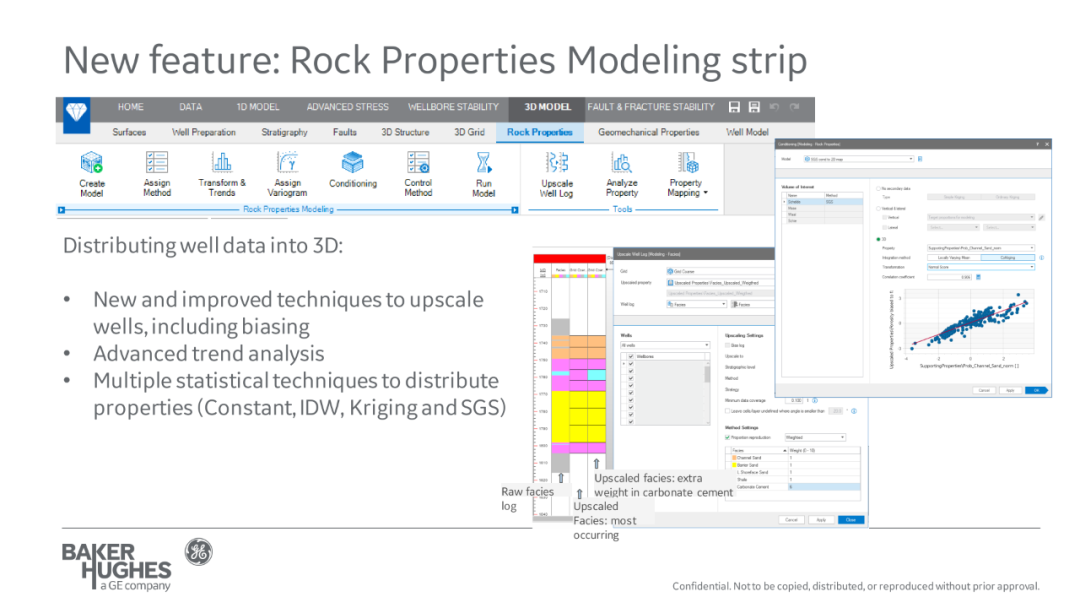Viewport: 1080px width, 608px height.
Task: Open the Geomechanical Properties sub-tab
Action: (648, 132)
